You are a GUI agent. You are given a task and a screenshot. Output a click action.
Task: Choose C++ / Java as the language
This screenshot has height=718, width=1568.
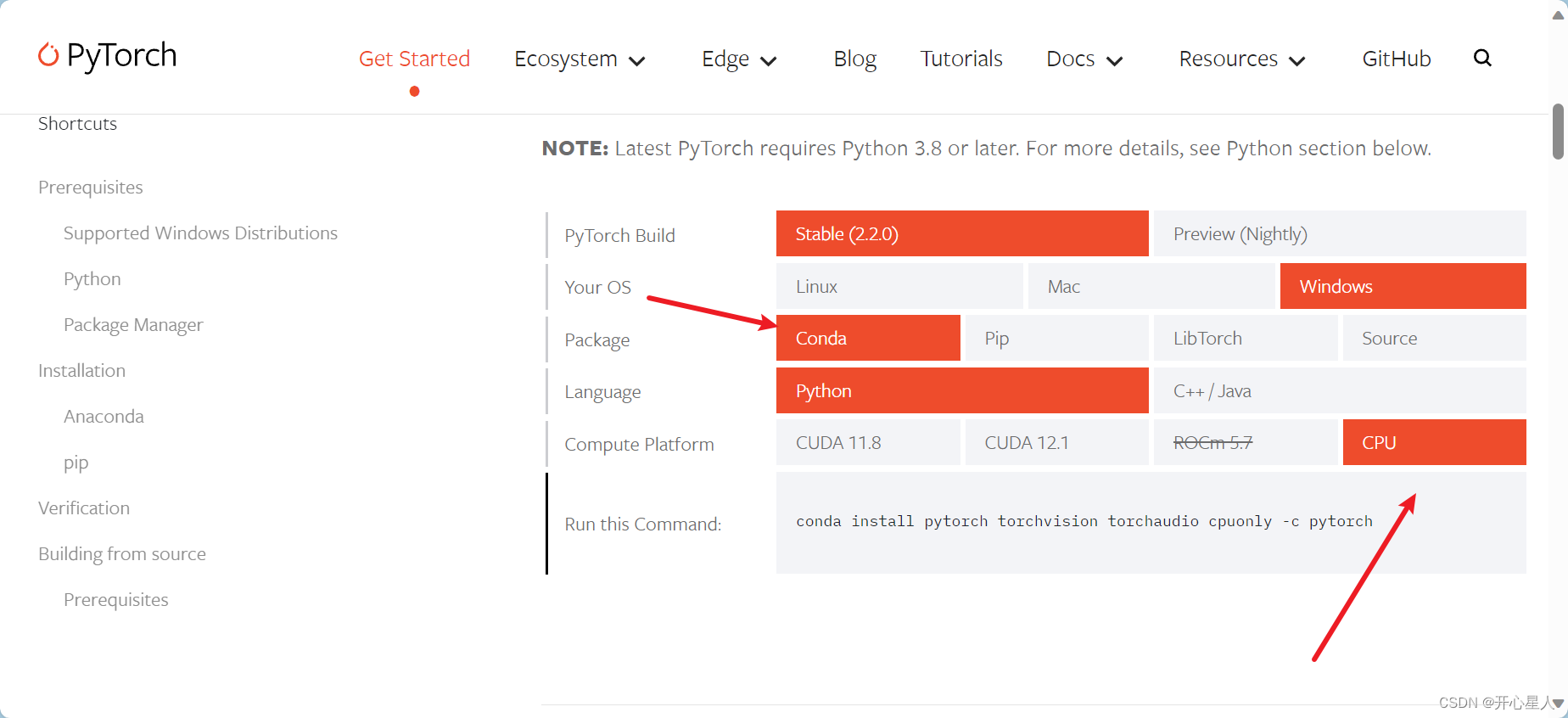click(1340, 390)
